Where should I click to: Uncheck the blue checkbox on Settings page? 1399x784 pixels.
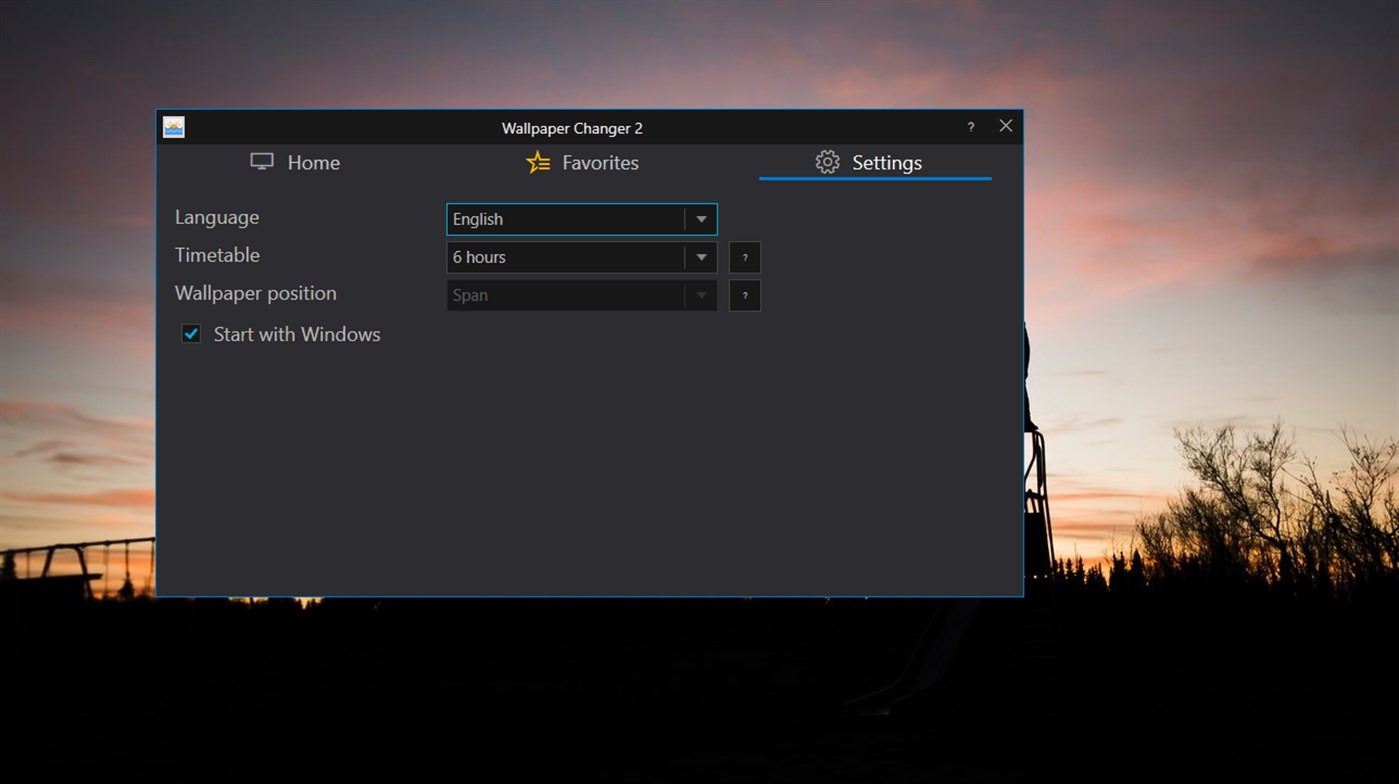[x=190, y=333]
